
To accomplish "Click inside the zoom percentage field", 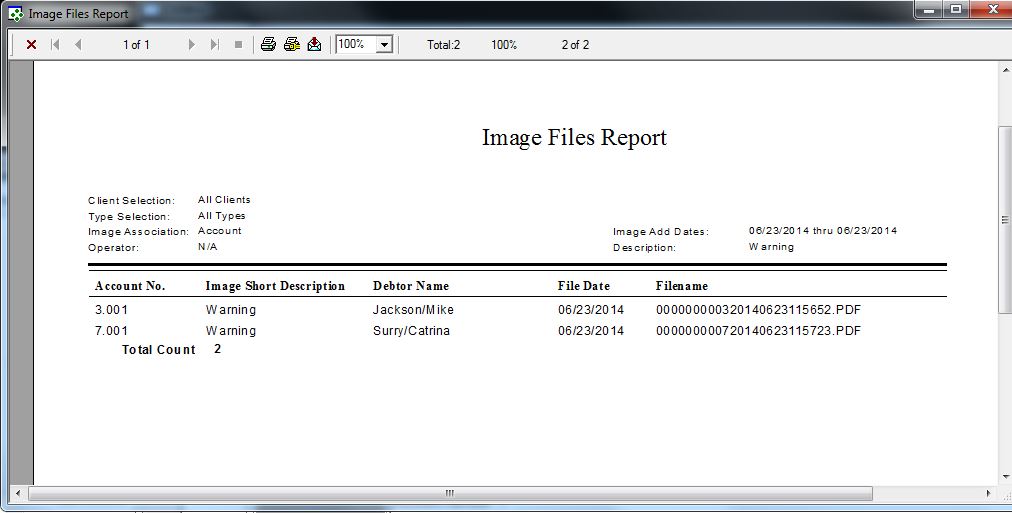I will tap(355, 45).
